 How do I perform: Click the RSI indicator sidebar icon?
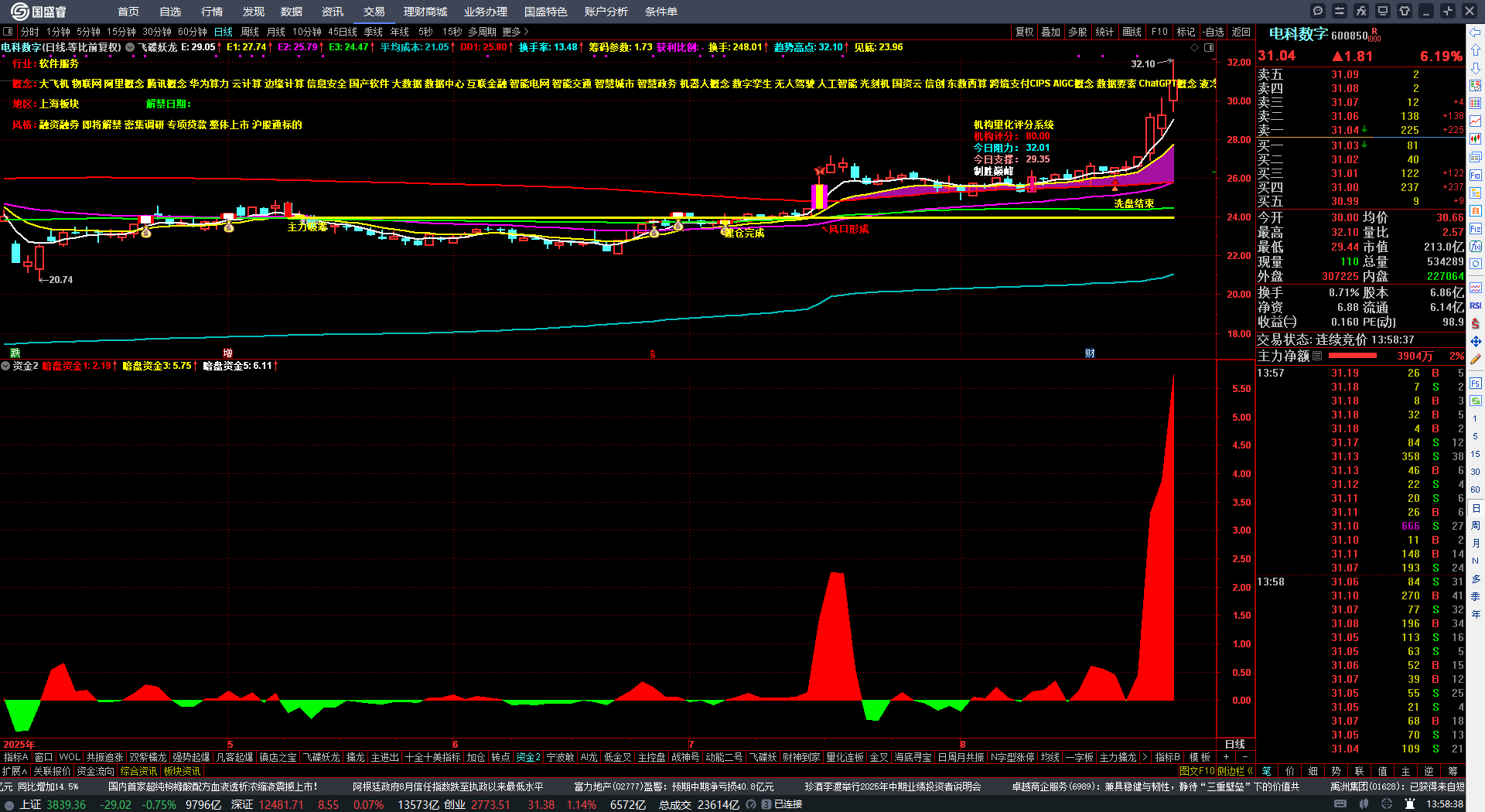click(x=1476, y=305)
